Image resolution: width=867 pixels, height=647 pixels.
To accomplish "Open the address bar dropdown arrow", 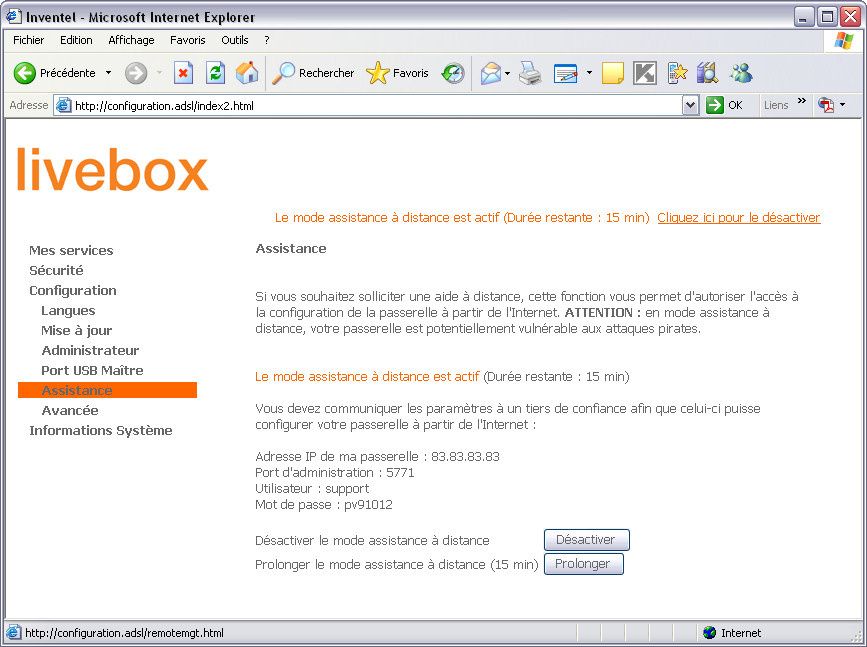I will click(691, 105).
